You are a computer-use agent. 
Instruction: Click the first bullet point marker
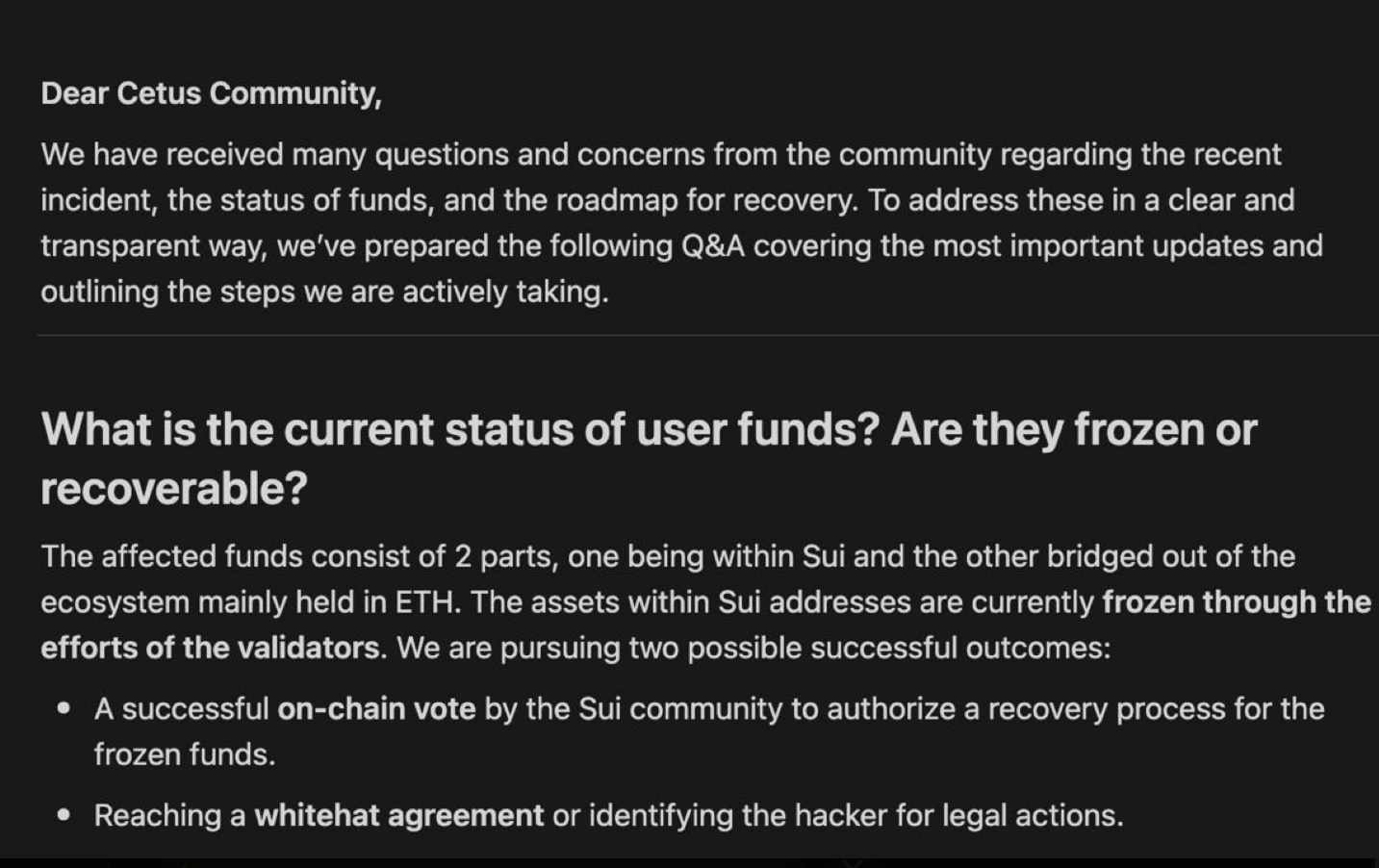pyautogui.click(x=64, y=709)
